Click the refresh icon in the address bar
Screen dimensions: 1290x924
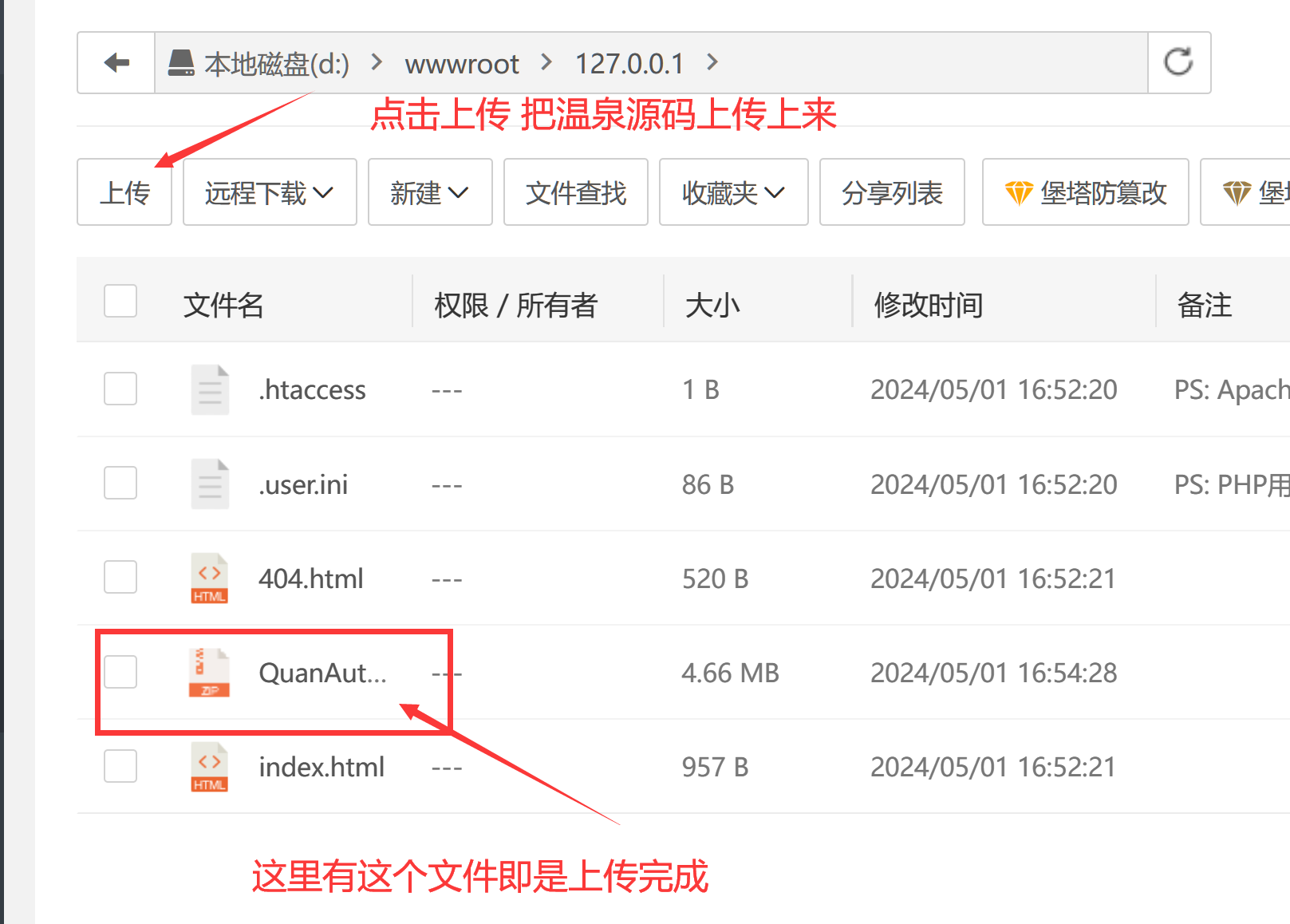1179,62
